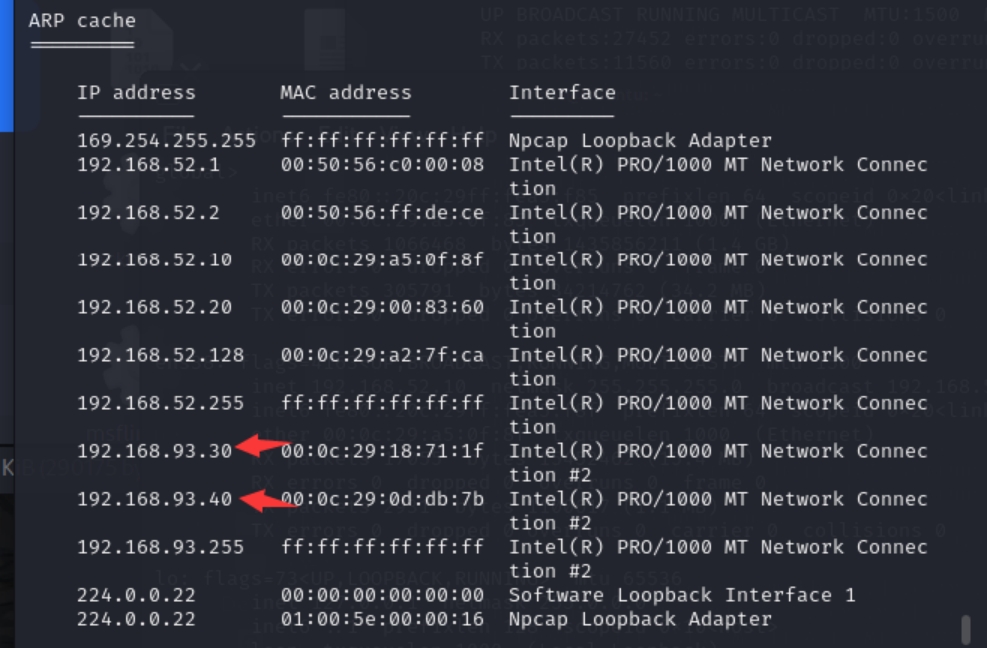The width and height of the screenshot is (987, 648).
Task: Select the 192.168.93.255 broadcast IP entry
Action: [160, 547]
